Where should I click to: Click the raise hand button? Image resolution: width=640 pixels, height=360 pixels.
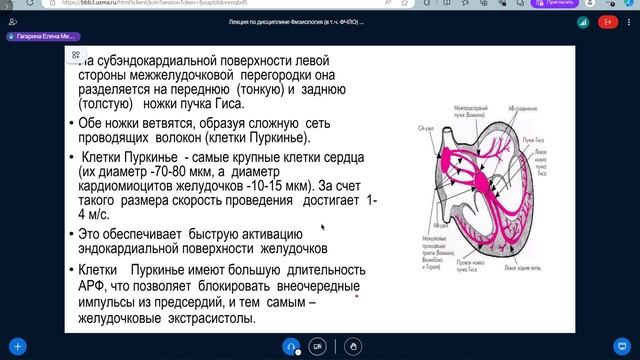[x=353, y=347]
